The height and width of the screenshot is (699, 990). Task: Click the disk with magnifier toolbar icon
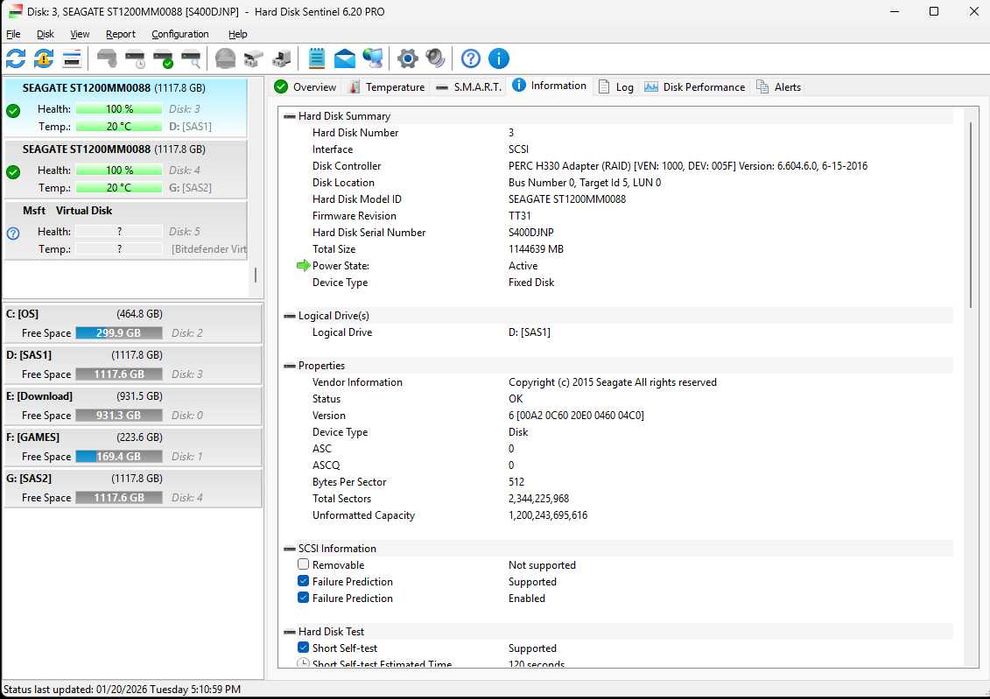[191, 59]
